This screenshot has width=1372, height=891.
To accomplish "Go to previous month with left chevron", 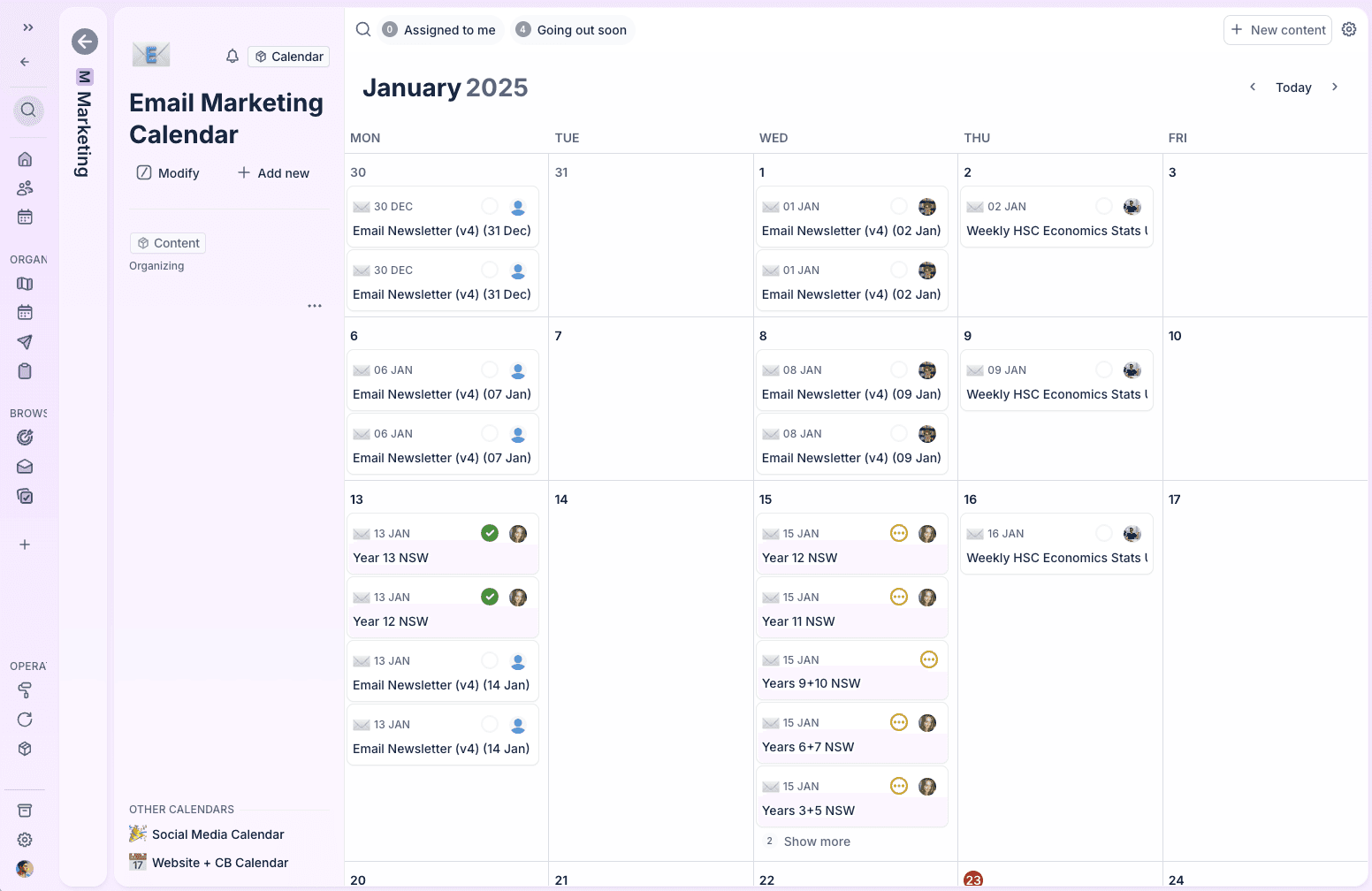I will (x=1253, y=87).
